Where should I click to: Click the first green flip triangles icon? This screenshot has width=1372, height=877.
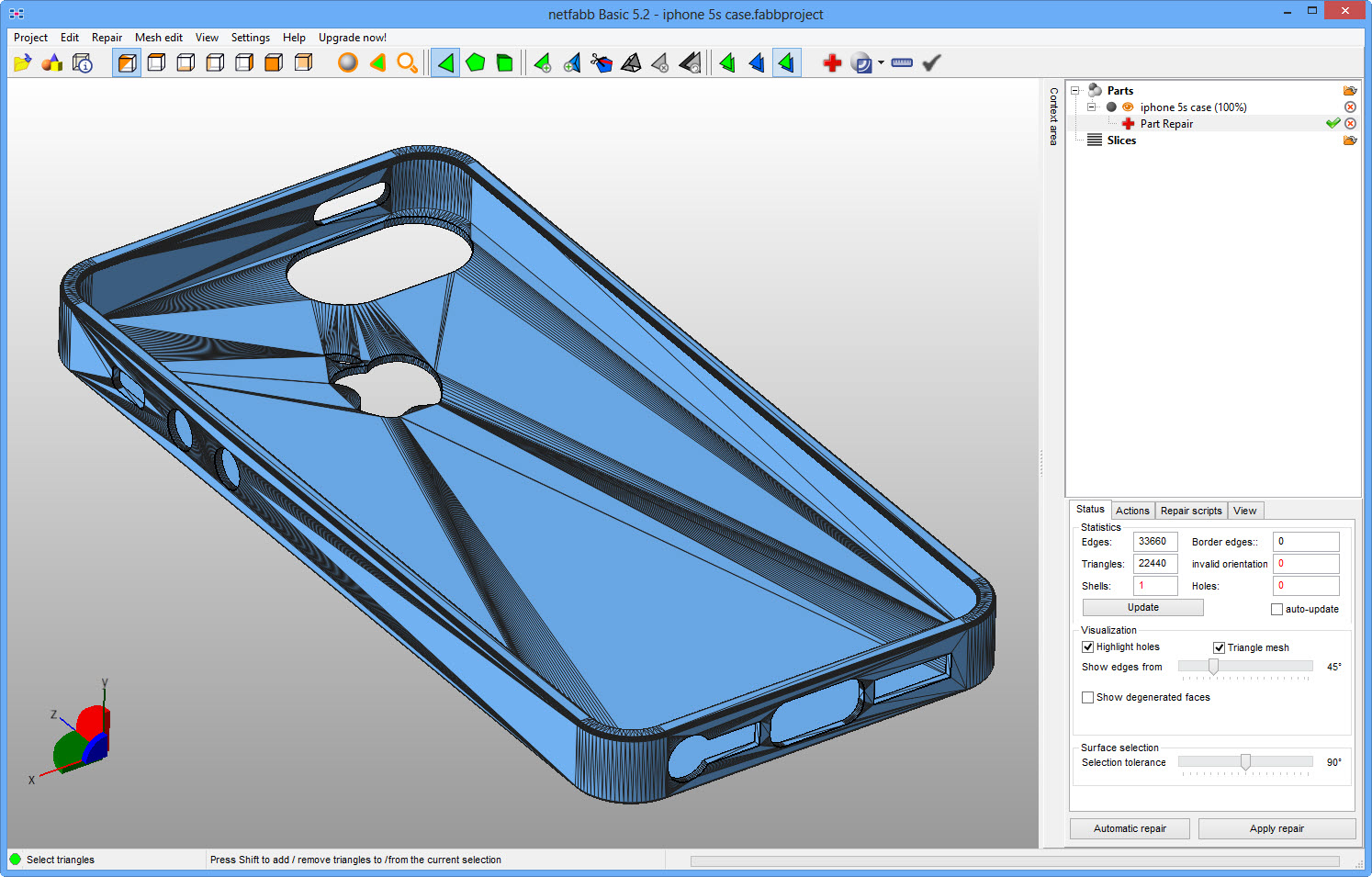pyautogui.click(x=727, y=62)
